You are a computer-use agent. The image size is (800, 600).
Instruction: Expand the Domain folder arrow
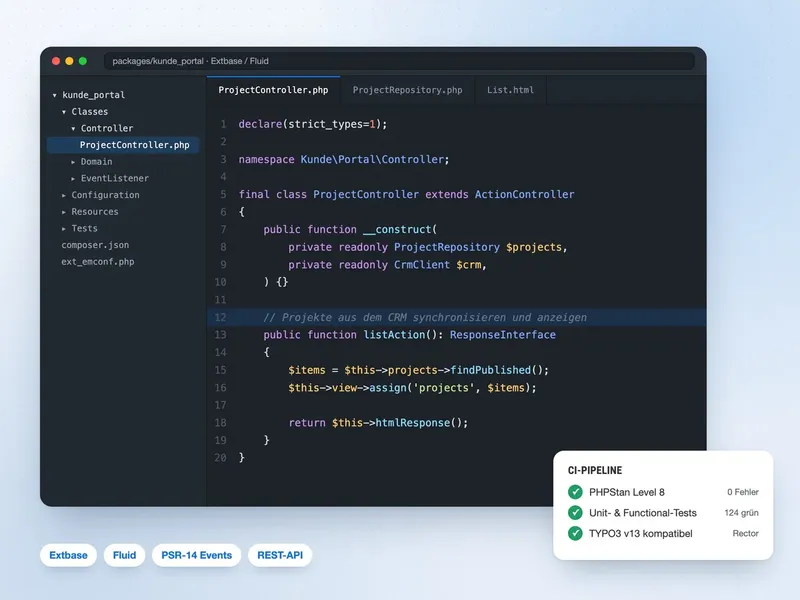pos(73,162)
